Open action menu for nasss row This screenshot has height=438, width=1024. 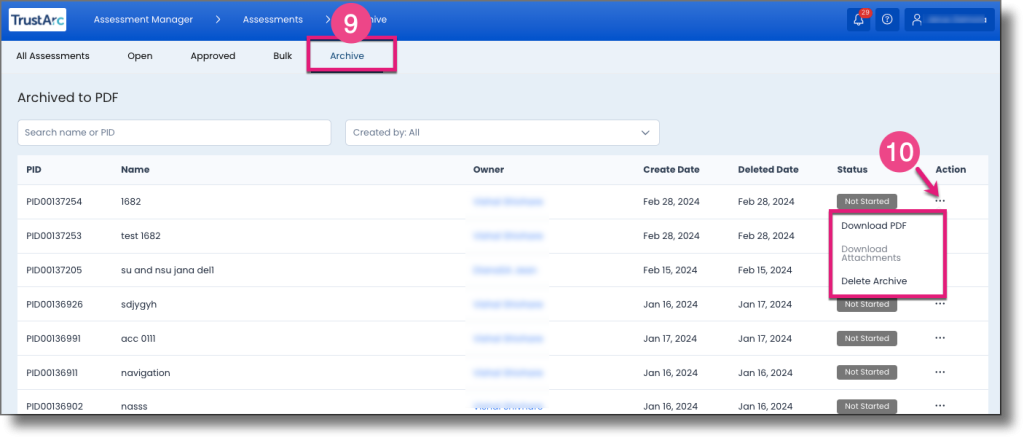pyautogui.click(x=940, y=406)
